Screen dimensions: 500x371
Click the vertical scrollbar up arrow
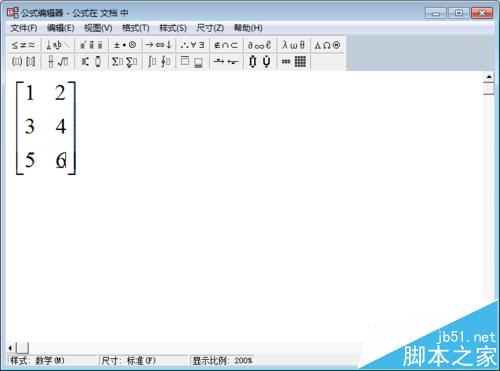tap(489, 77)
